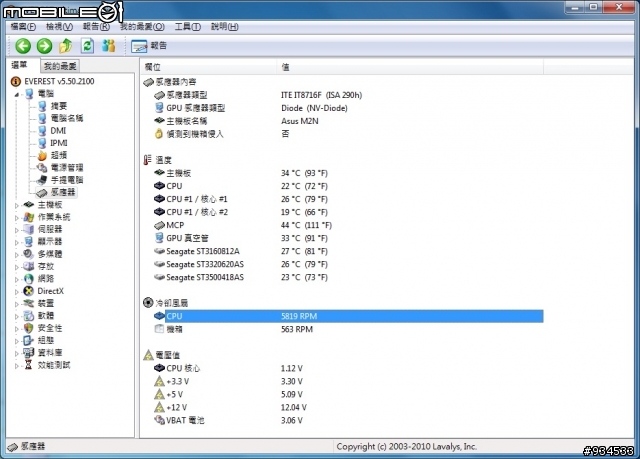The width and height of the screenshot is (640, 459).
Task: Click the 資料庫 database icon
Action: [29, 352]
